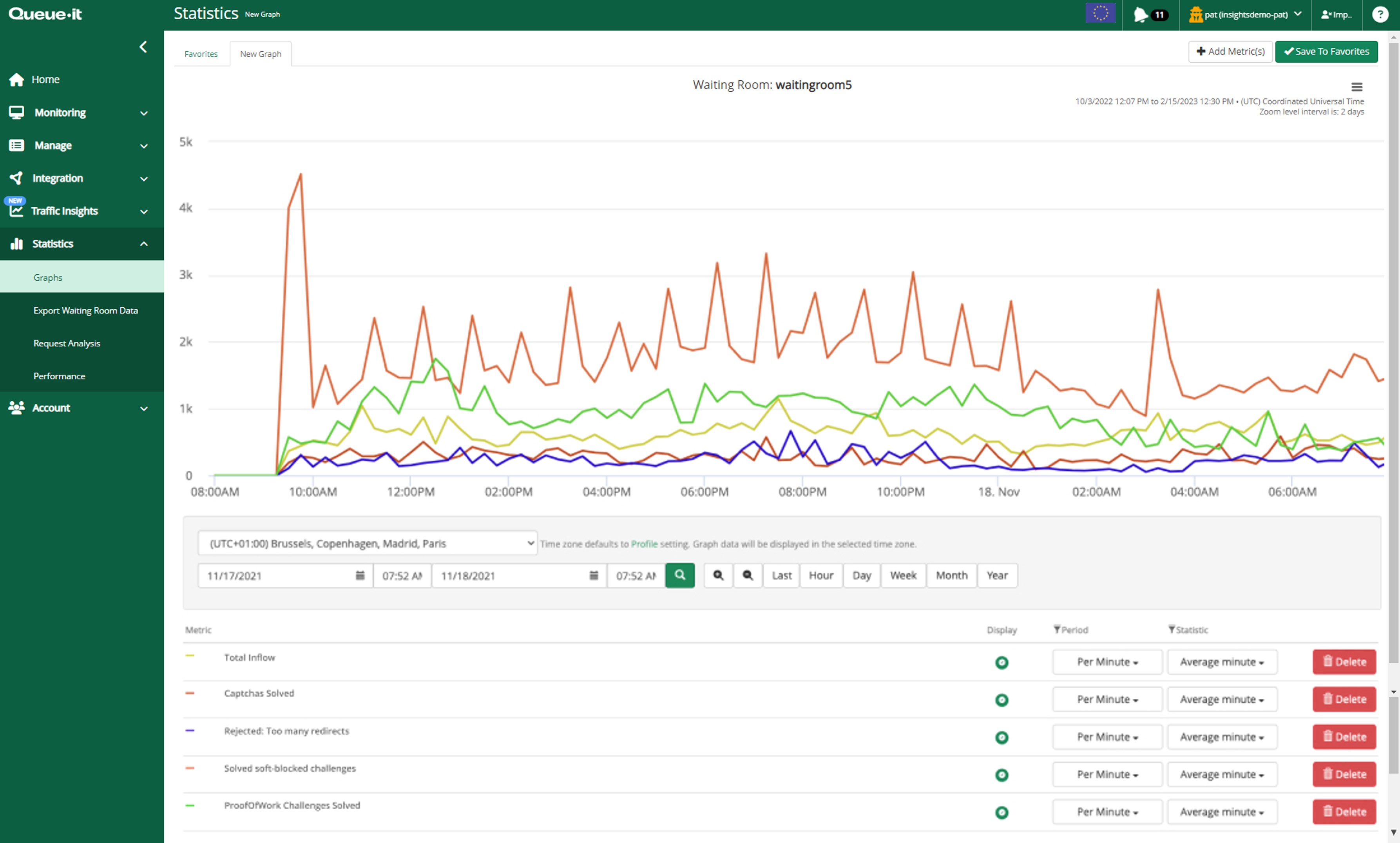The image size is (1400, 843).
Task: Select the Day range button
Action: coord(862,575)
